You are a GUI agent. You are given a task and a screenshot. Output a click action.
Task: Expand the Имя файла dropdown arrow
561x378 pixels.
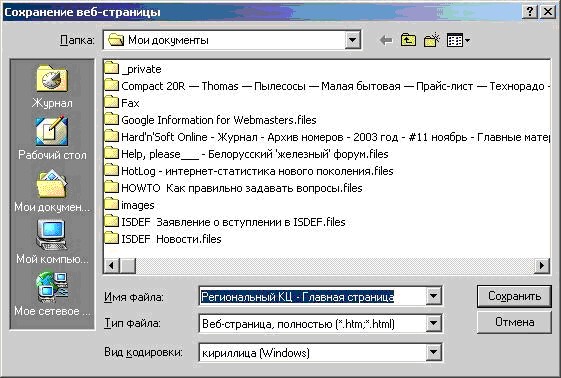[x=433, y=296]
